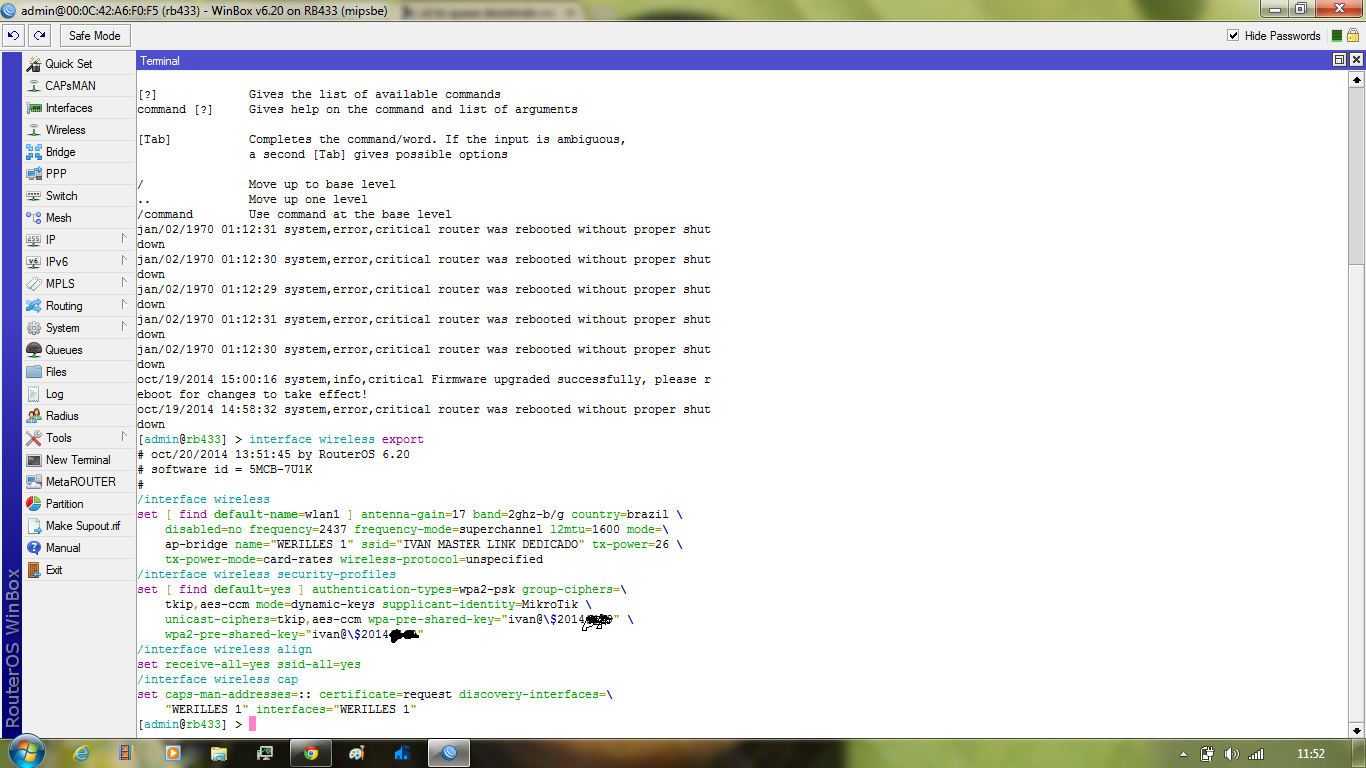This screenshot has height=768, width=1366.
Task: Expand the IPv6 submenu arrow
Action: (124, 261)
